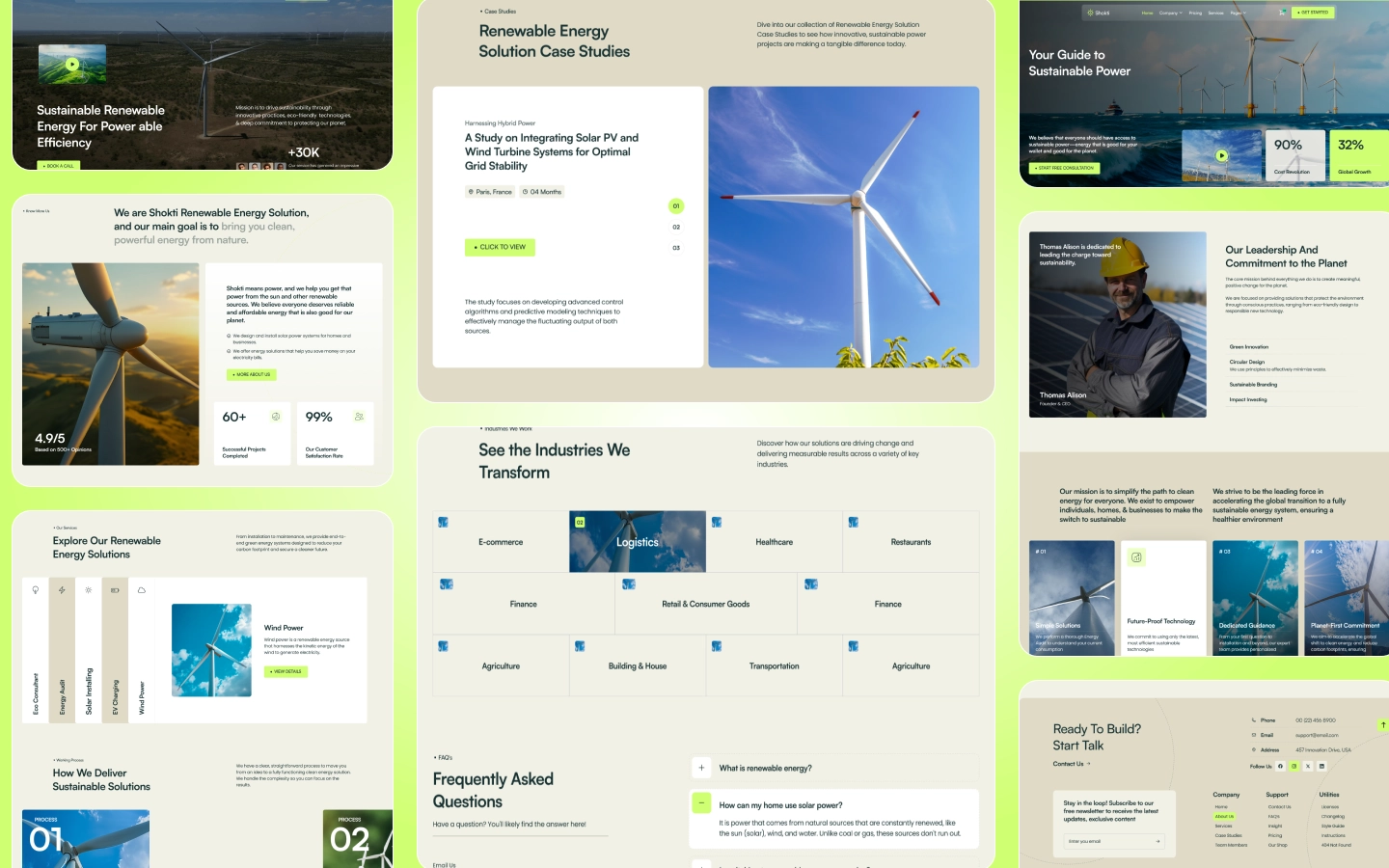Expand the Pages dropdown in the navbar
The width and height of the screenshot is (1389, 868).
pos(1238,13)
